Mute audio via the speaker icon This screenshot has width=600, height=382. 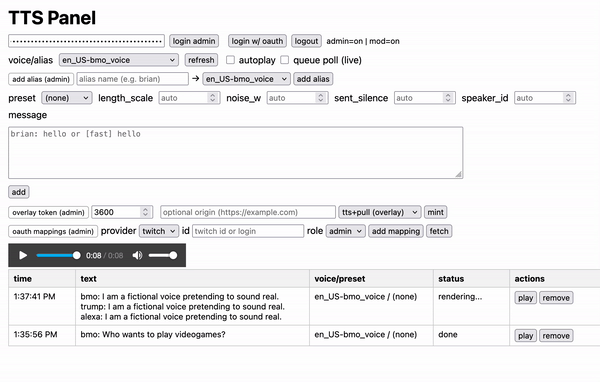click(x=137, y=255)
